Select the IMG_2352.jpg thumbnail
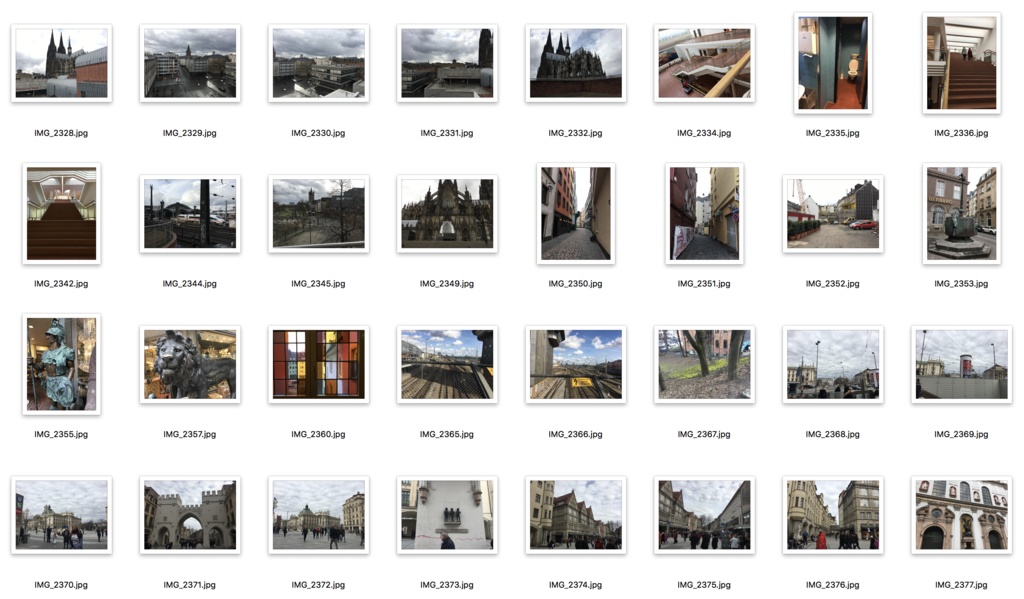The width and height of the screenshot is (1024, 599). pos(833,214)
